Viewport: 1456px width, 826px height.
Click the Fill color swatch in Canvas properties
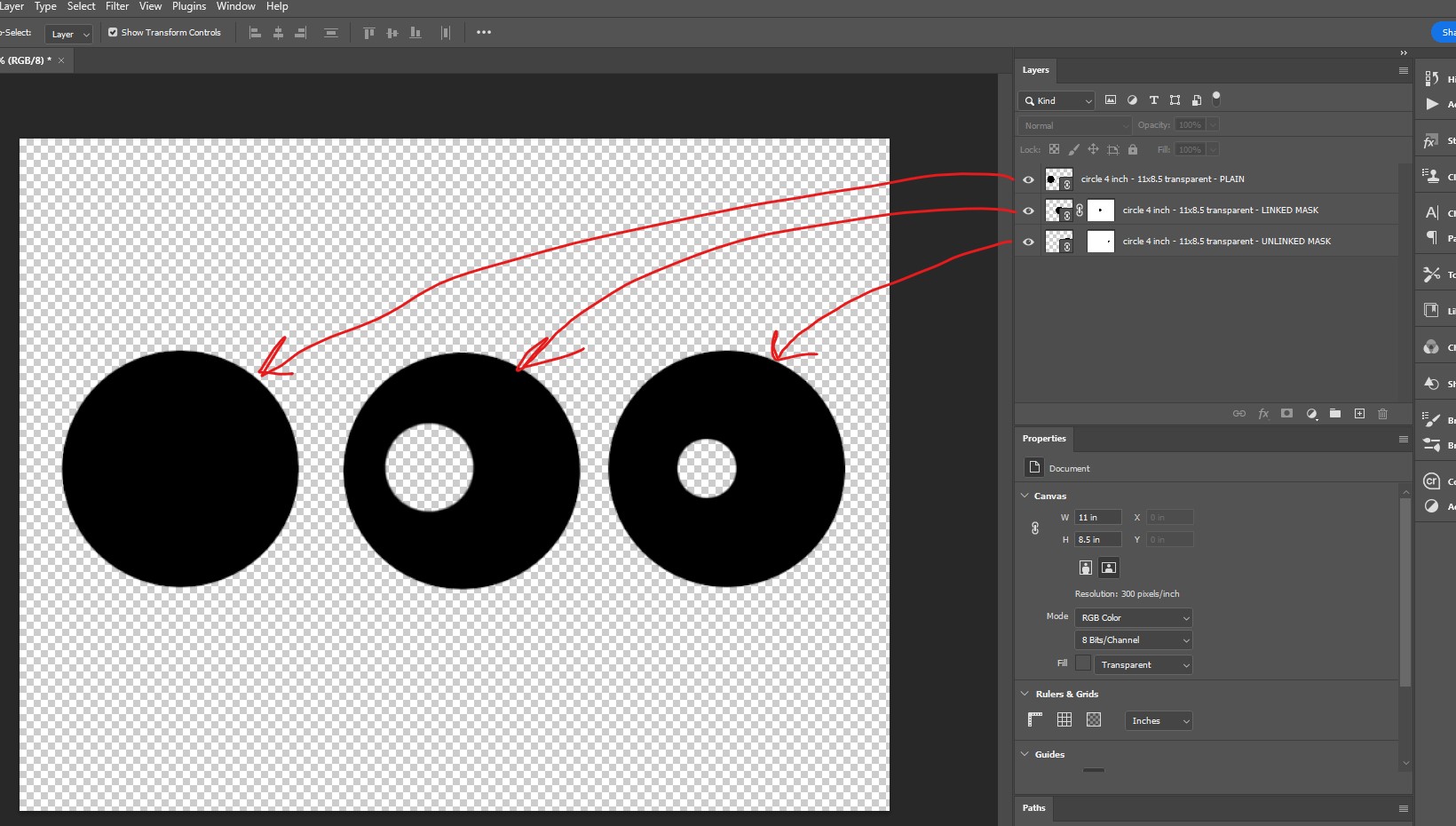1083,663
